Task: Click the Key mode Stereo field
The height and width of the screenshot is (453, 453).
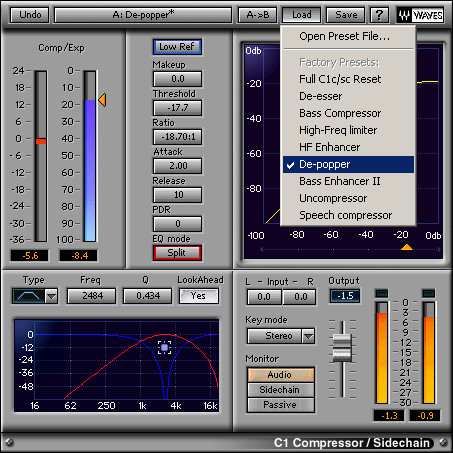Action: 275,336
